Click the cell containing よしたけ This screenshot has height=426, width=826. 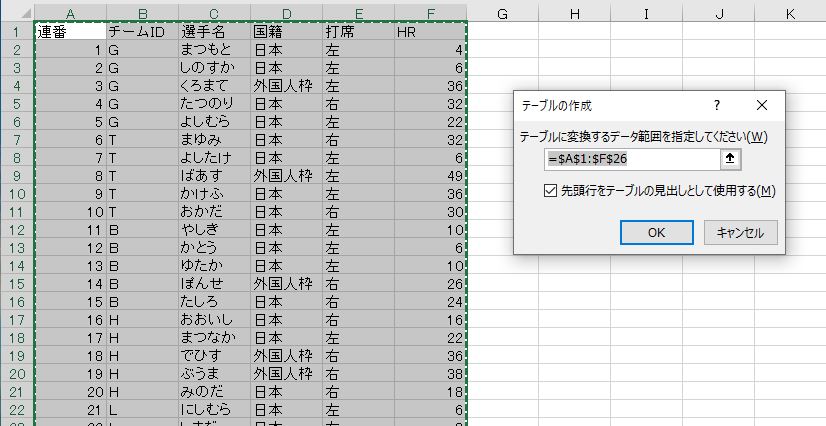(214, 157)
